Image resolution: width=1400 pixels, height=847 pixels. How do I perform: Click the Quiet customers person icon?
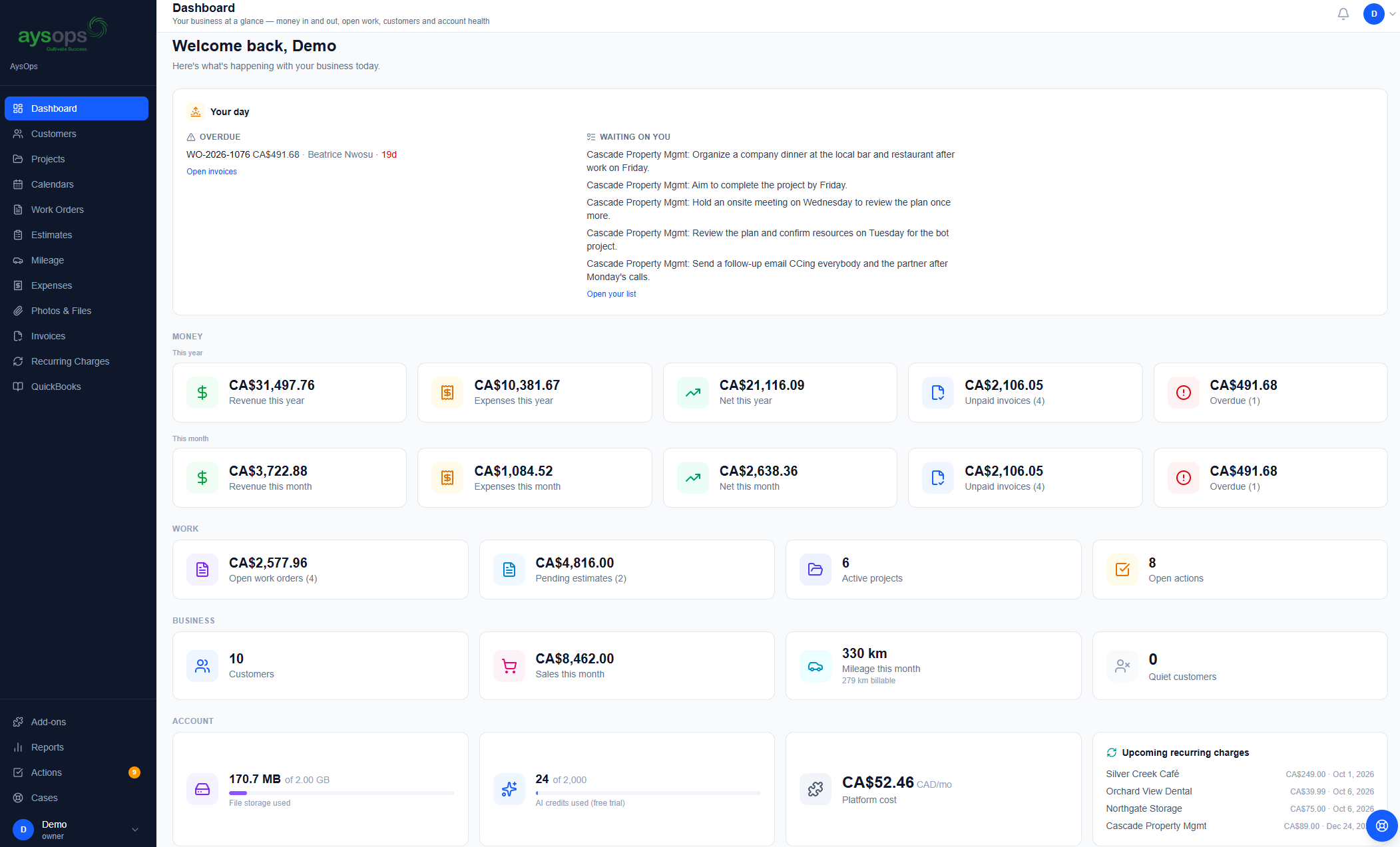pyautogui.click(x=1122, y=666)
